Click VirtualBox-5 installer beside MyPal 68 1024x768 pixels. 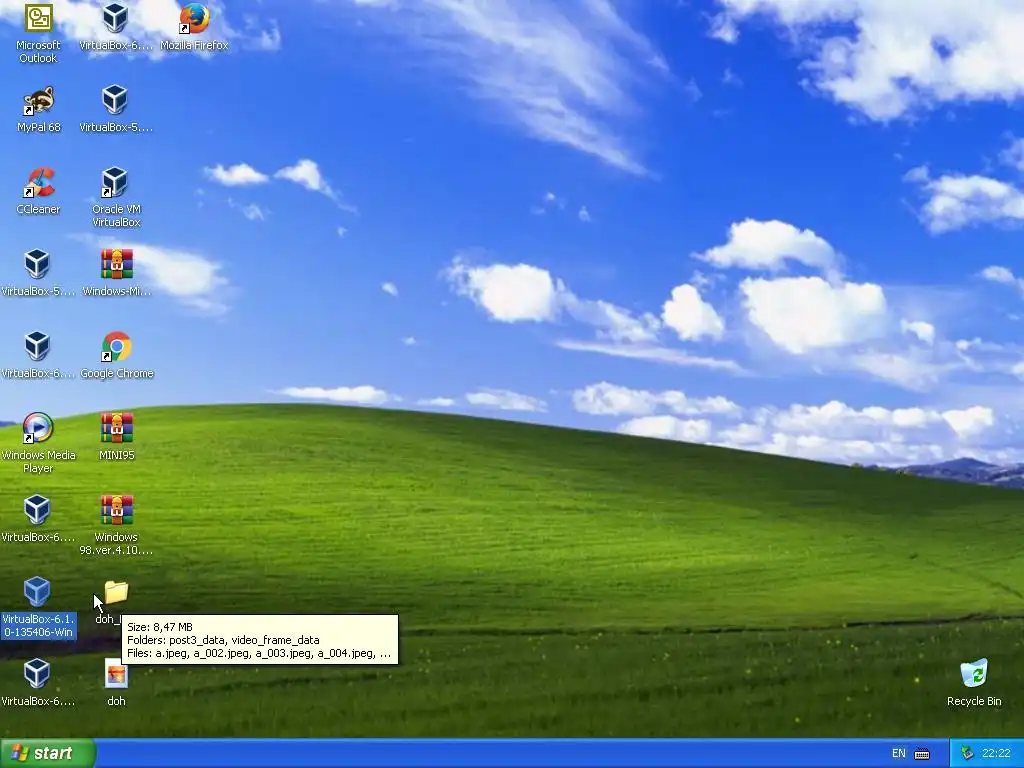pyautogui.click(x=116, y=109)
